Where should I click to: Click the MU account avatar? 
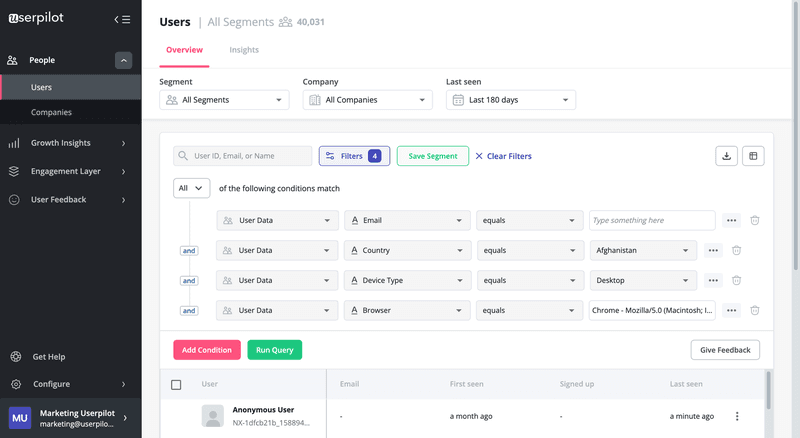tap(20, 418)
